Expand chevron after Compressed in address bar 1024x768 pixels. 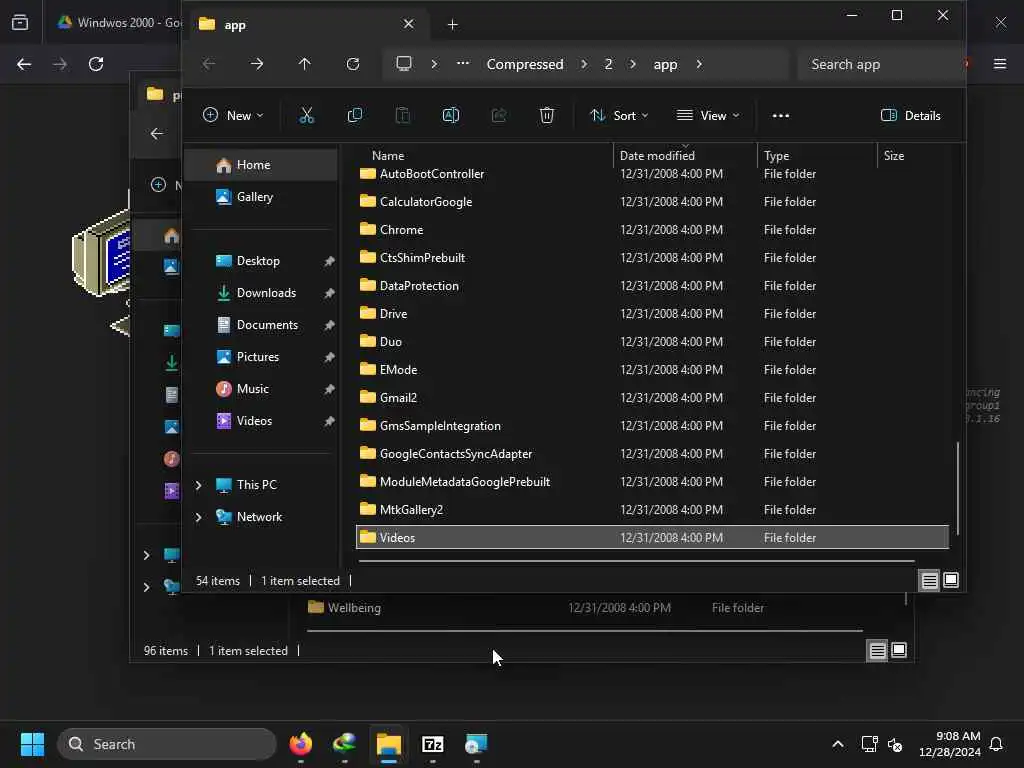(584, 64)
